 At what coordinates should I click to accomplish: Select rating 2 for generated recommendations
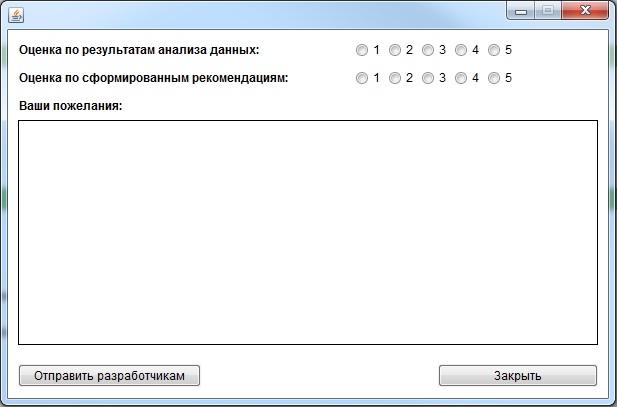(395, 78)
